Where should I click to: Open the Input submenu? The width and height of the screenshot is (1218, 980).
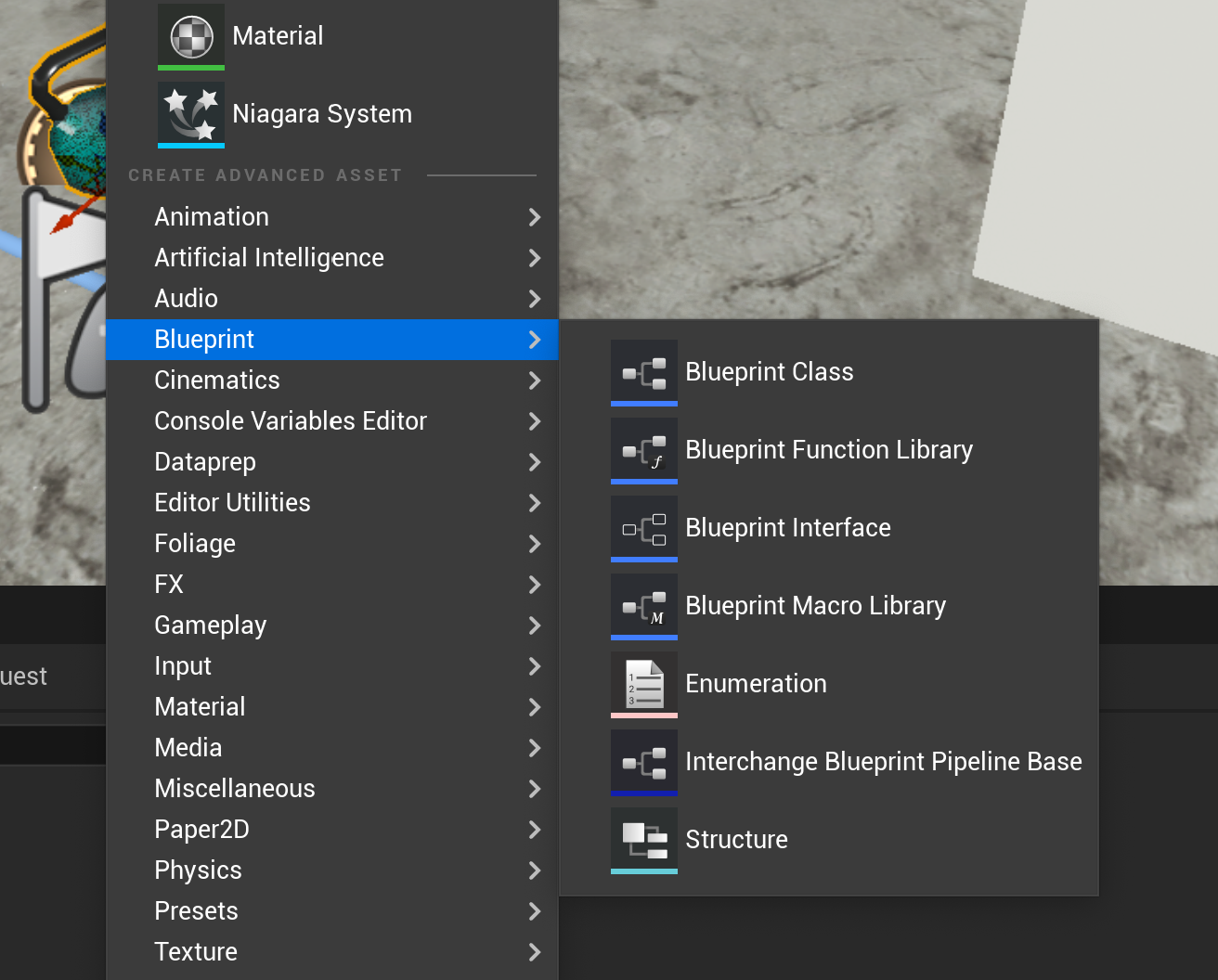332,666
